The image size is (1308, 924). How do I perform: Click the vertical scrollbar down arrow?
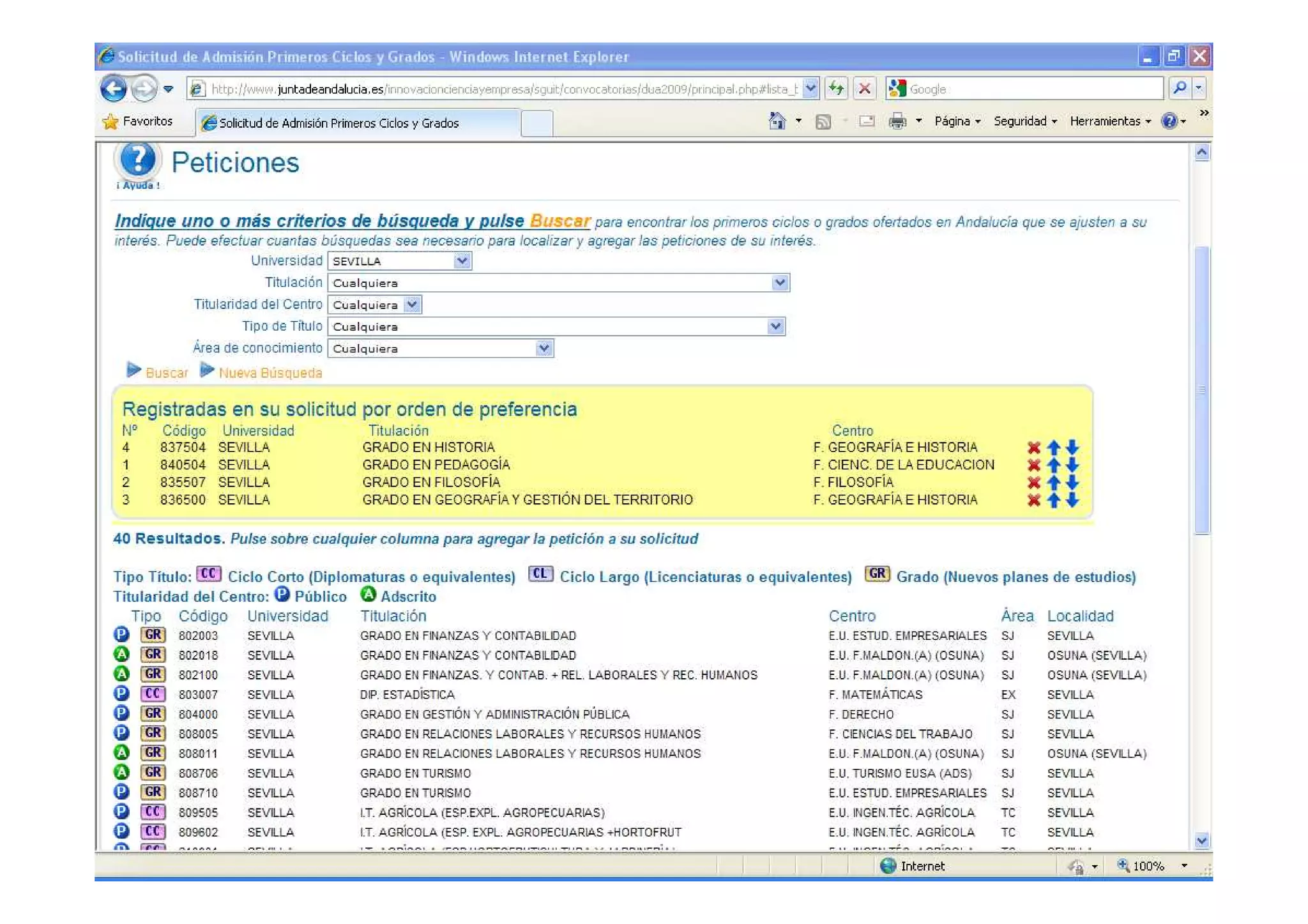(x=1201, y=840)
